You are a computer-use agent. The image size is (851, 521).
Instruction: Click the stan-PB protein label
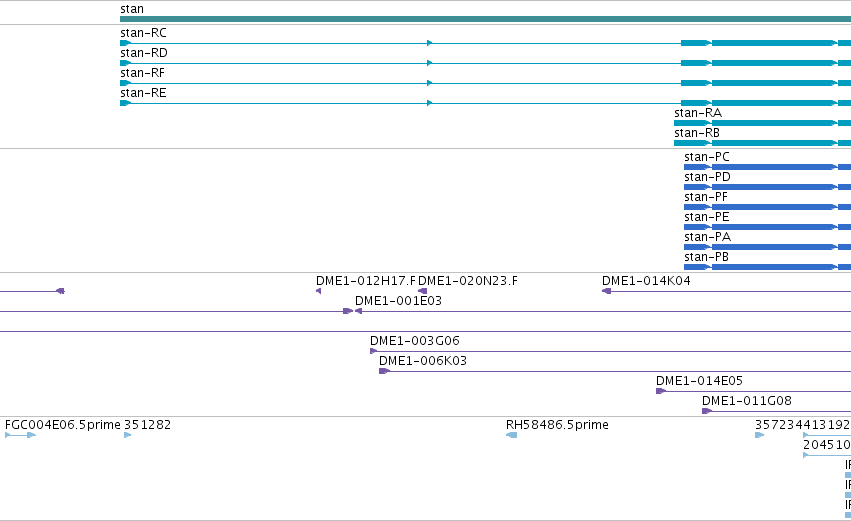[707, 257]
